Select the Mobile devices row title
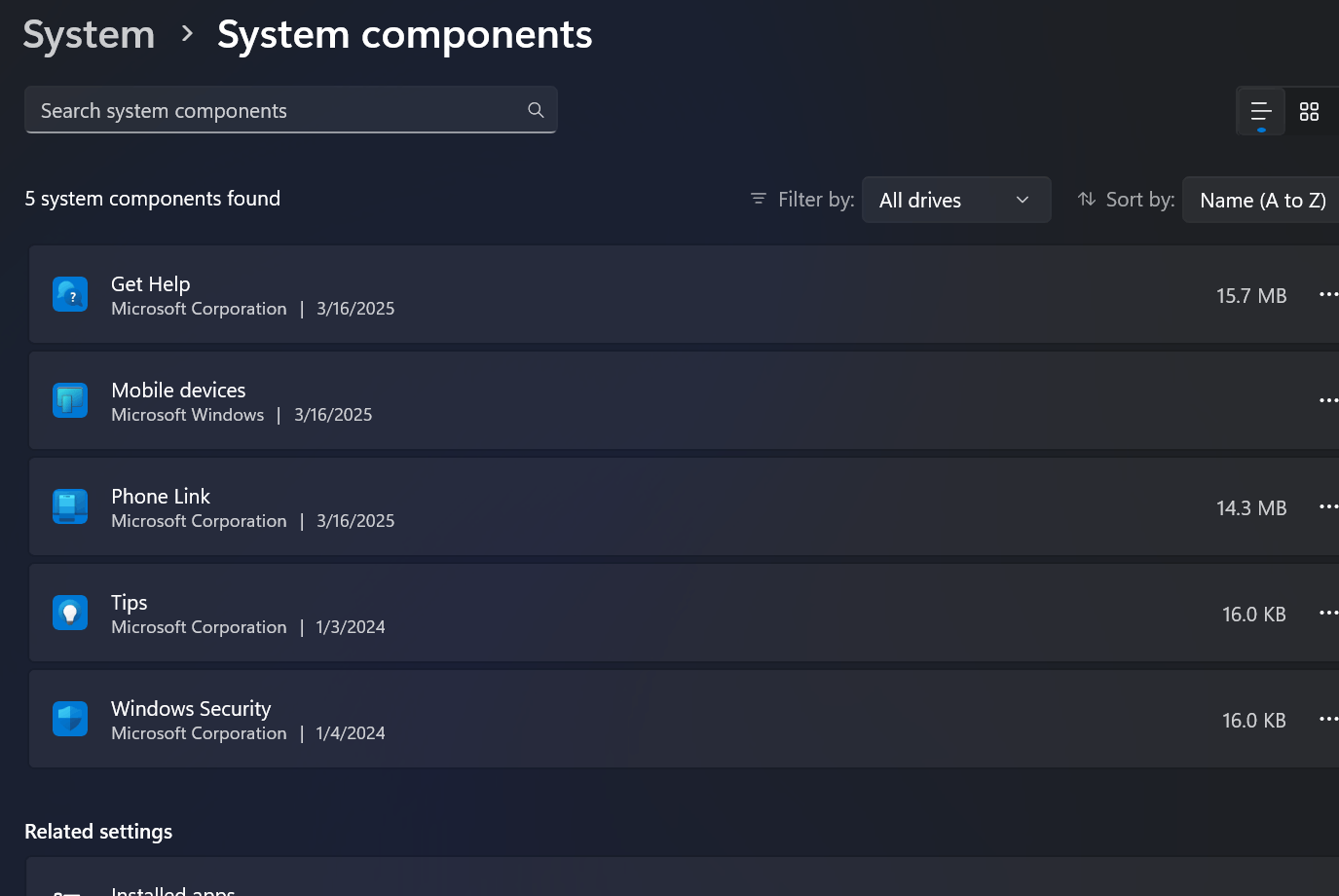 (178, 391)
